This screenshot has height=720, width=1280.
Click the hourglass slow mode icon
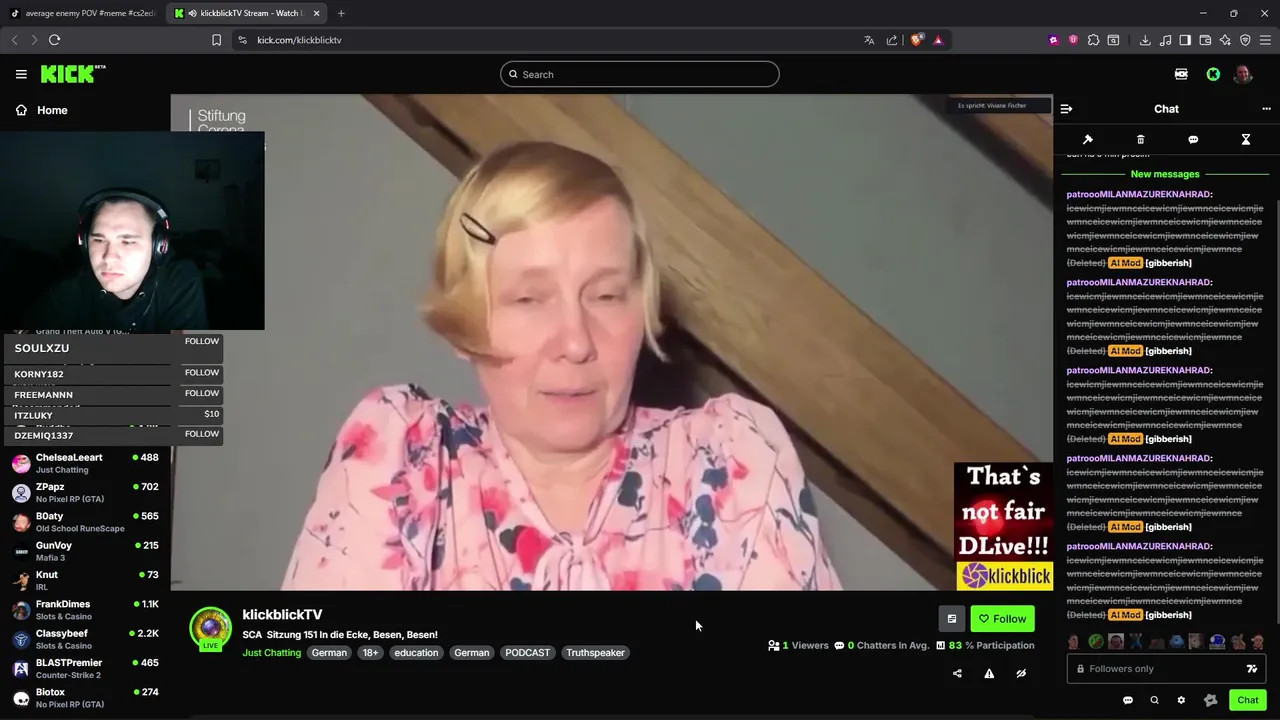1246,140
